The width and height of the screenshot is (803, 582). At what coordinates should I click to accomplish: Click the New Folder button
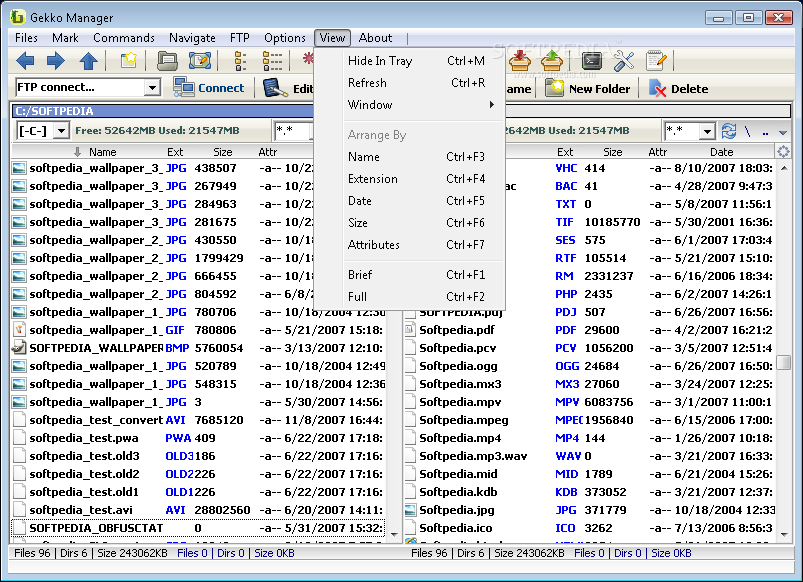coord(588,89)
